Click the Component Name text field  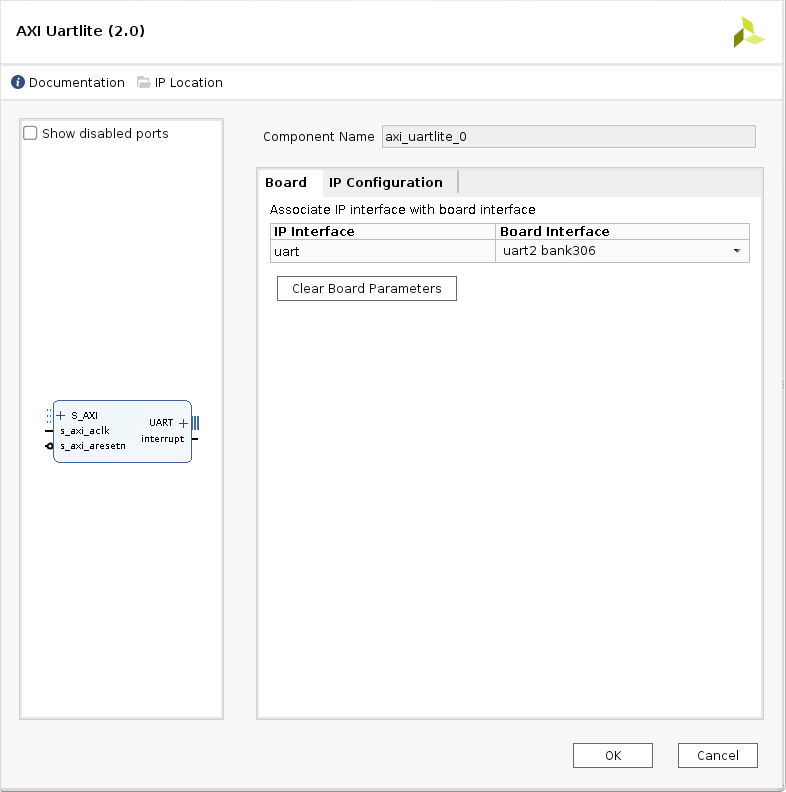point(568,137)
